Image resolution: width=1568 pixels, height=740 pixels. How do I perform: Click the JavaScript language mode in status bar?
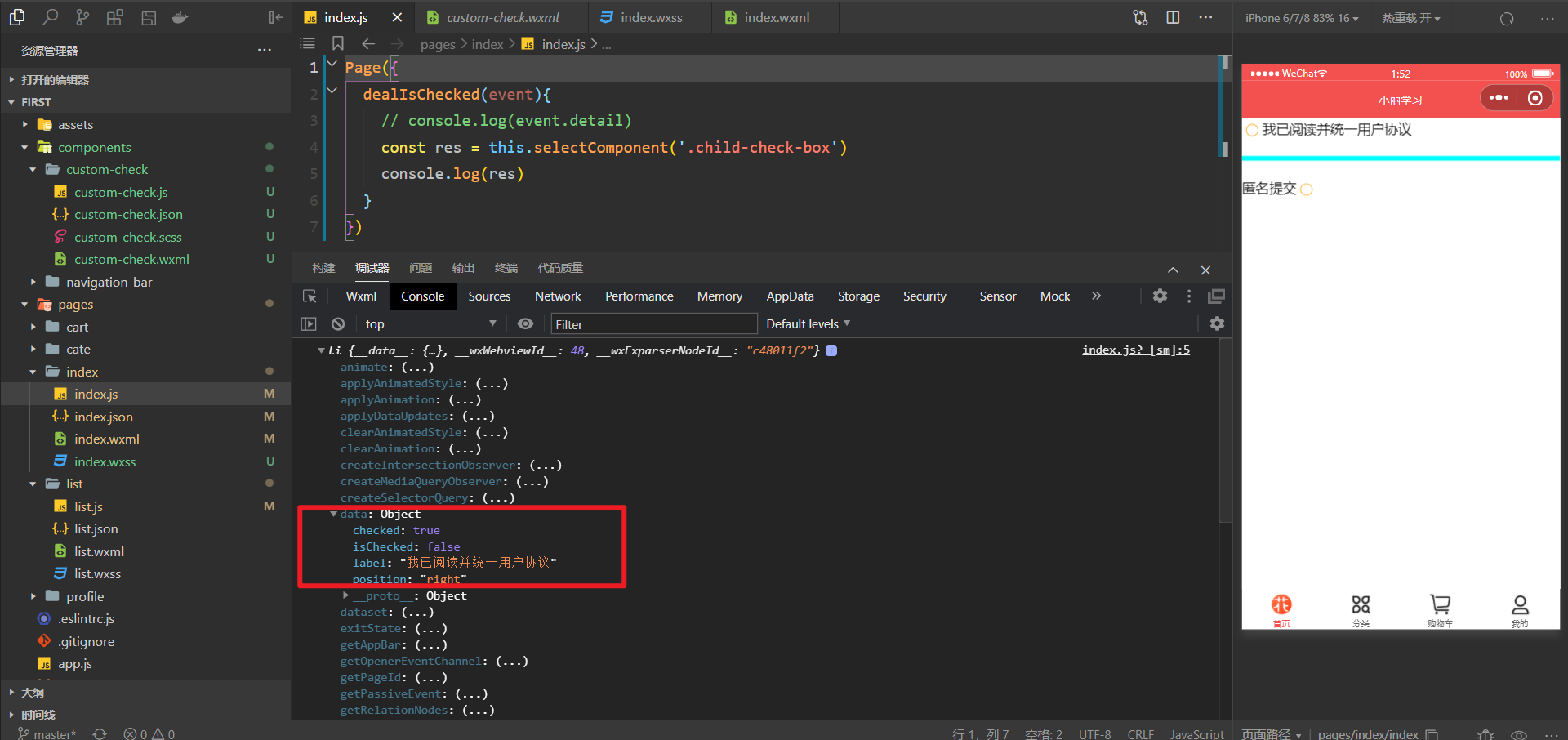coord(1196,733)
